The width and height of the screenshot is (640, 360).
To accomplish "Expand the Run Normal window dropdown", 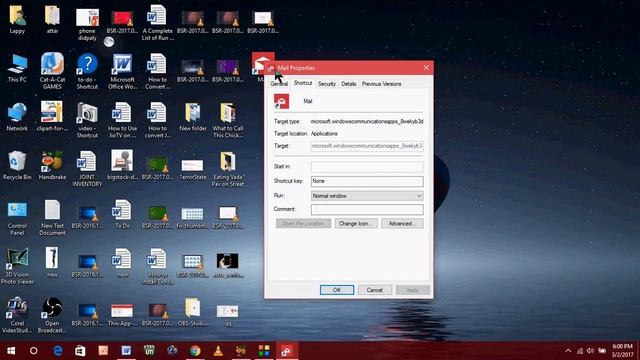I will (367, 196).
